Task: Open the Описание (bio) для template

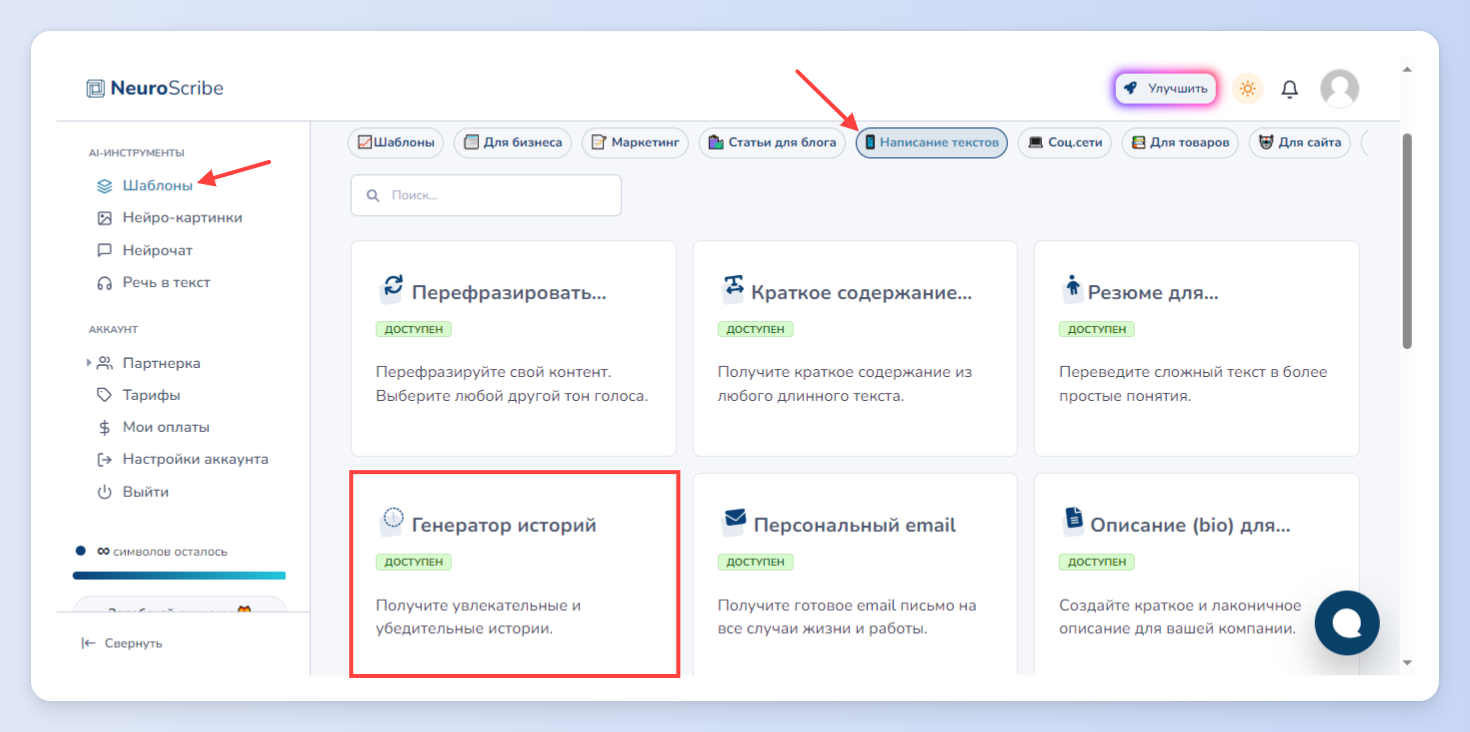Action: click(1196, 574)
